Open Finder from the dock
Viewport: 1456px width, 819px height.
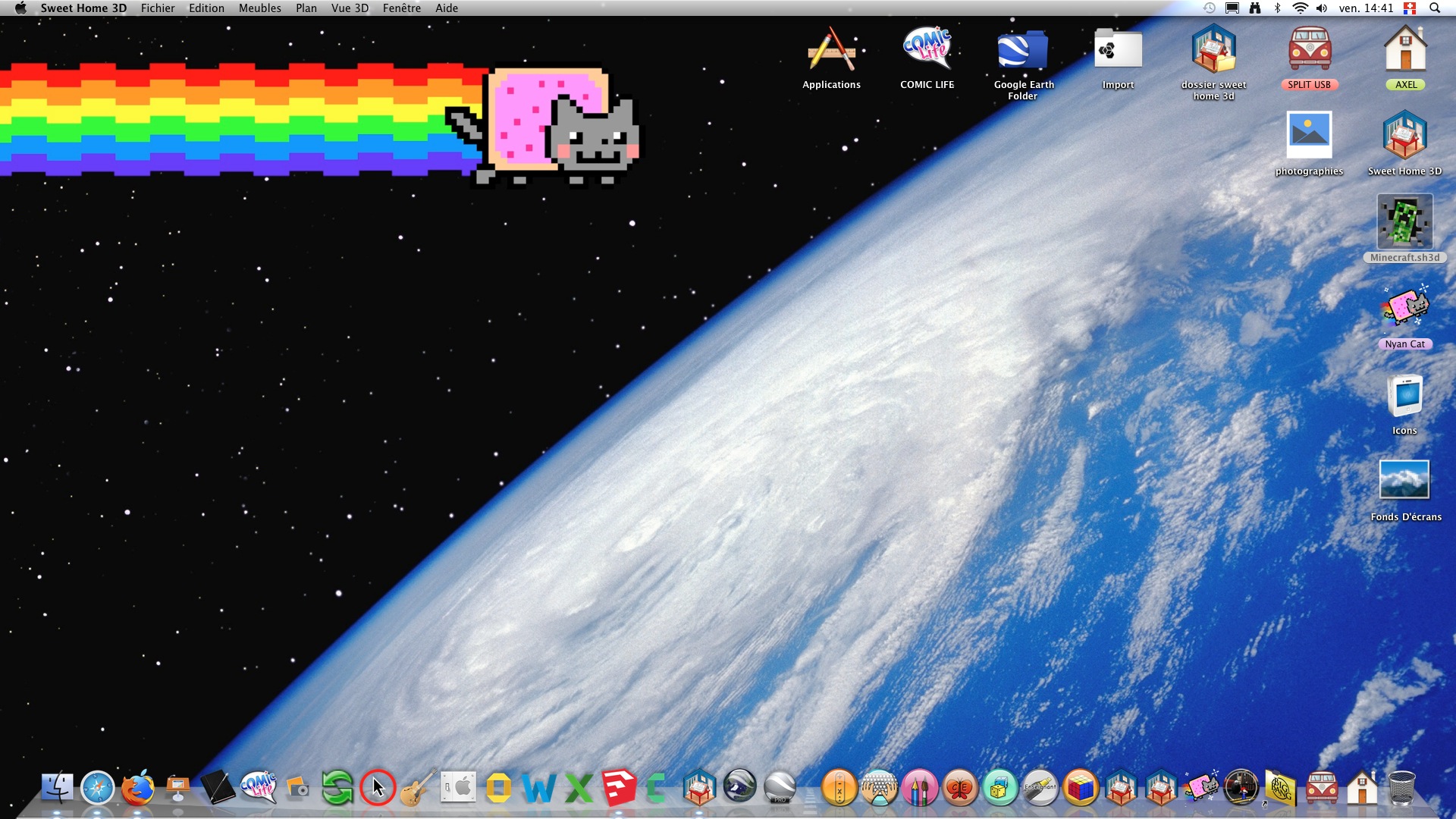click(x=57, y=788)
